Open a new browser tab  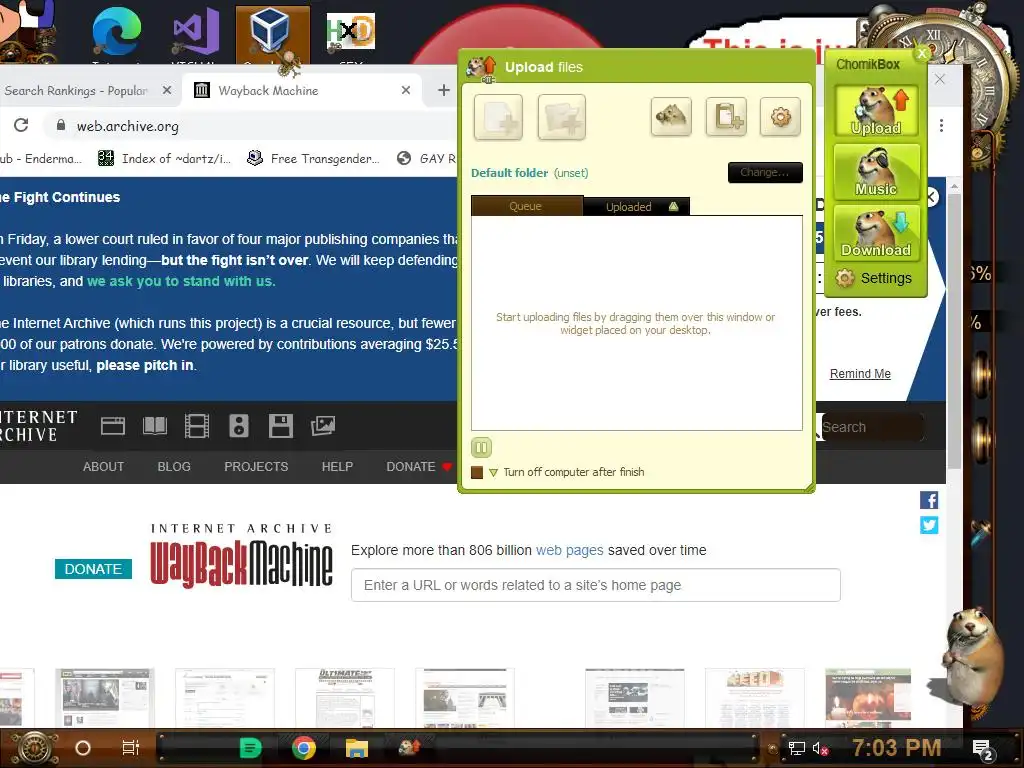click(x=444, y=90)
